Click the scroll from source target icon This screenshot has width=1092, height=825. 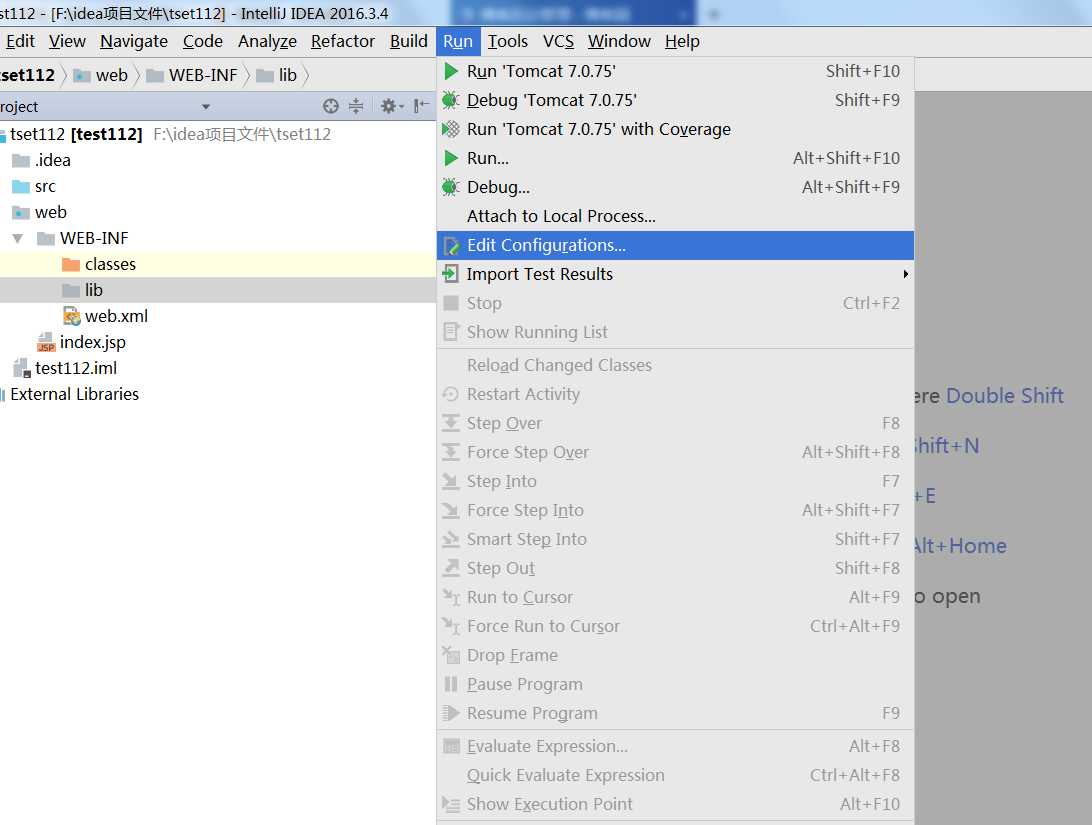tap(331, 106)
